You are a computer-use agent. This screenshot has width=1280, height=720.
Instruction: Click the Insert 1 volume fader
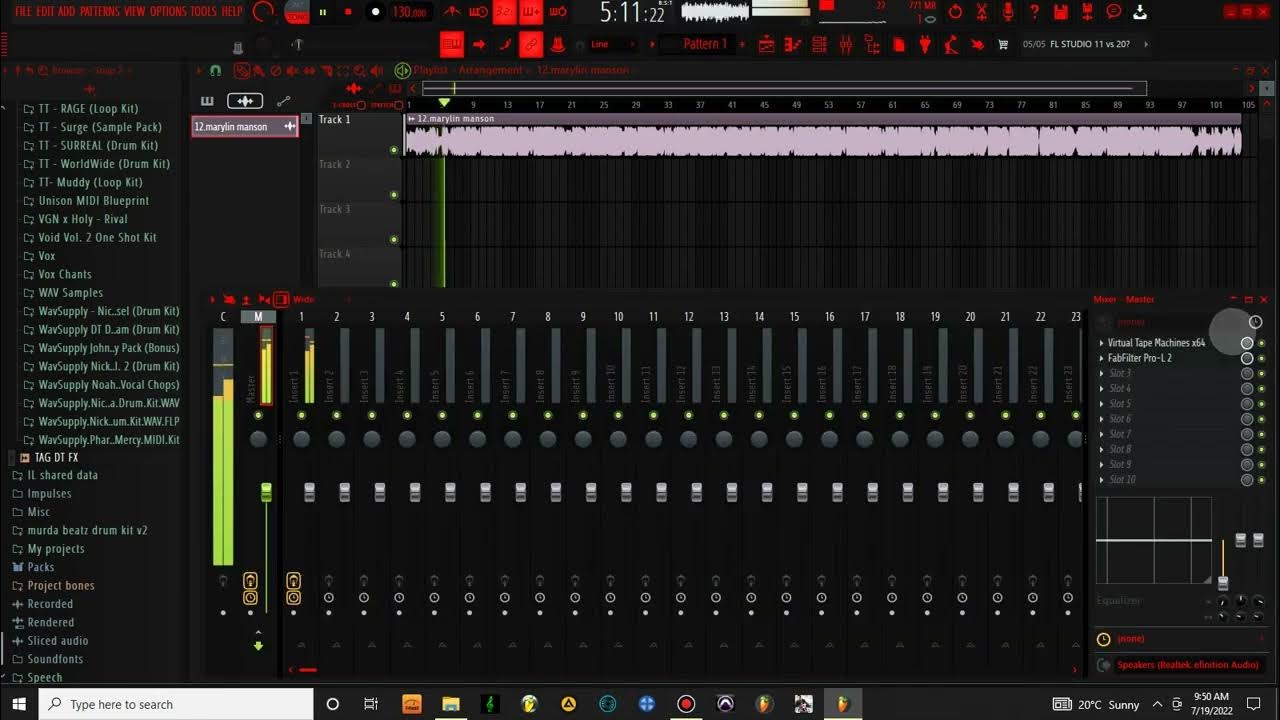pyautogui.click(x=310, y=491)
